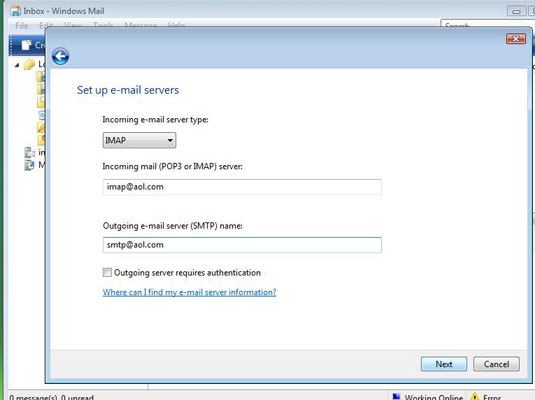
Task: Open 'Where can I find my e-mail server information?' link
Action: coord(189,292)
